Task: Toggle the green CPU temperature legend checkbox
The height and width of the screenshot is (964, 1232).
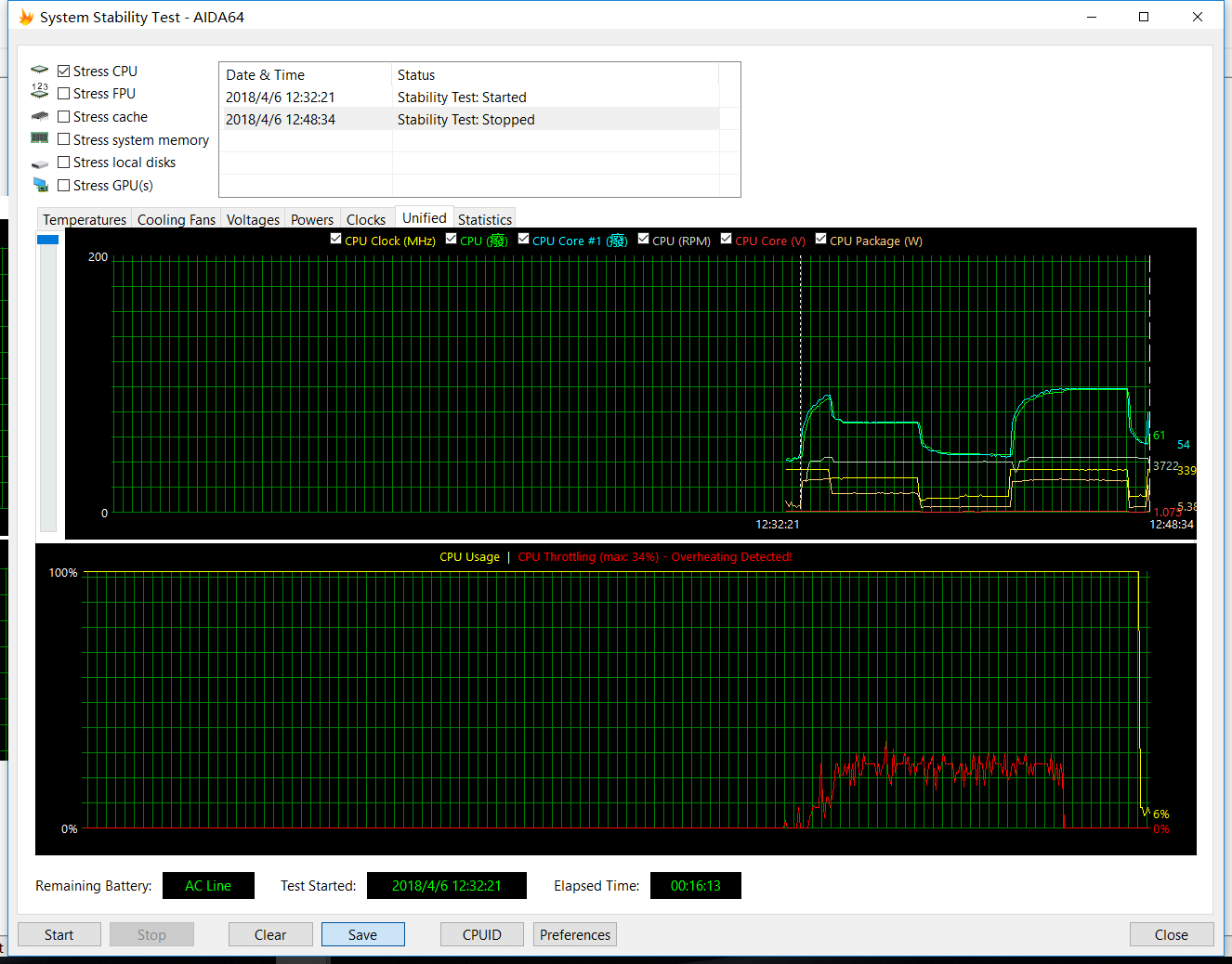Action: click(x=451, y=239)
